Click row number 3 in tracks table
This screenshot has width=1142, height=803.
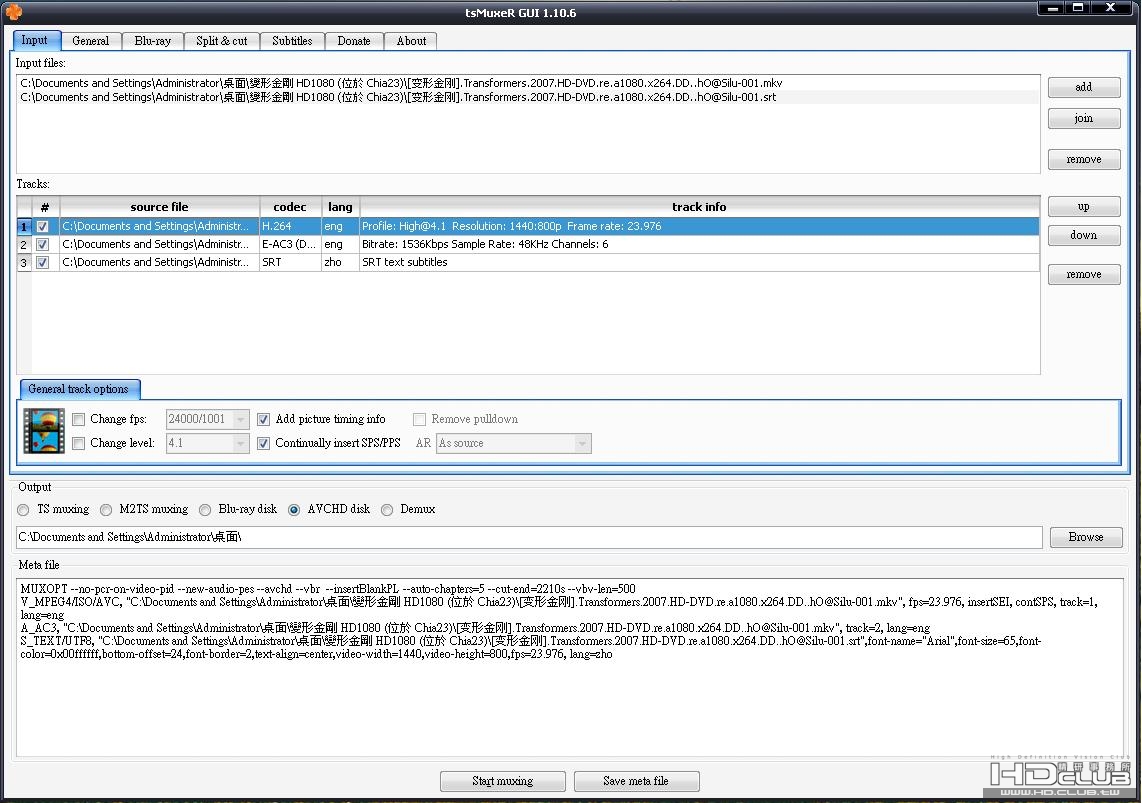click(x=23, y=263)
